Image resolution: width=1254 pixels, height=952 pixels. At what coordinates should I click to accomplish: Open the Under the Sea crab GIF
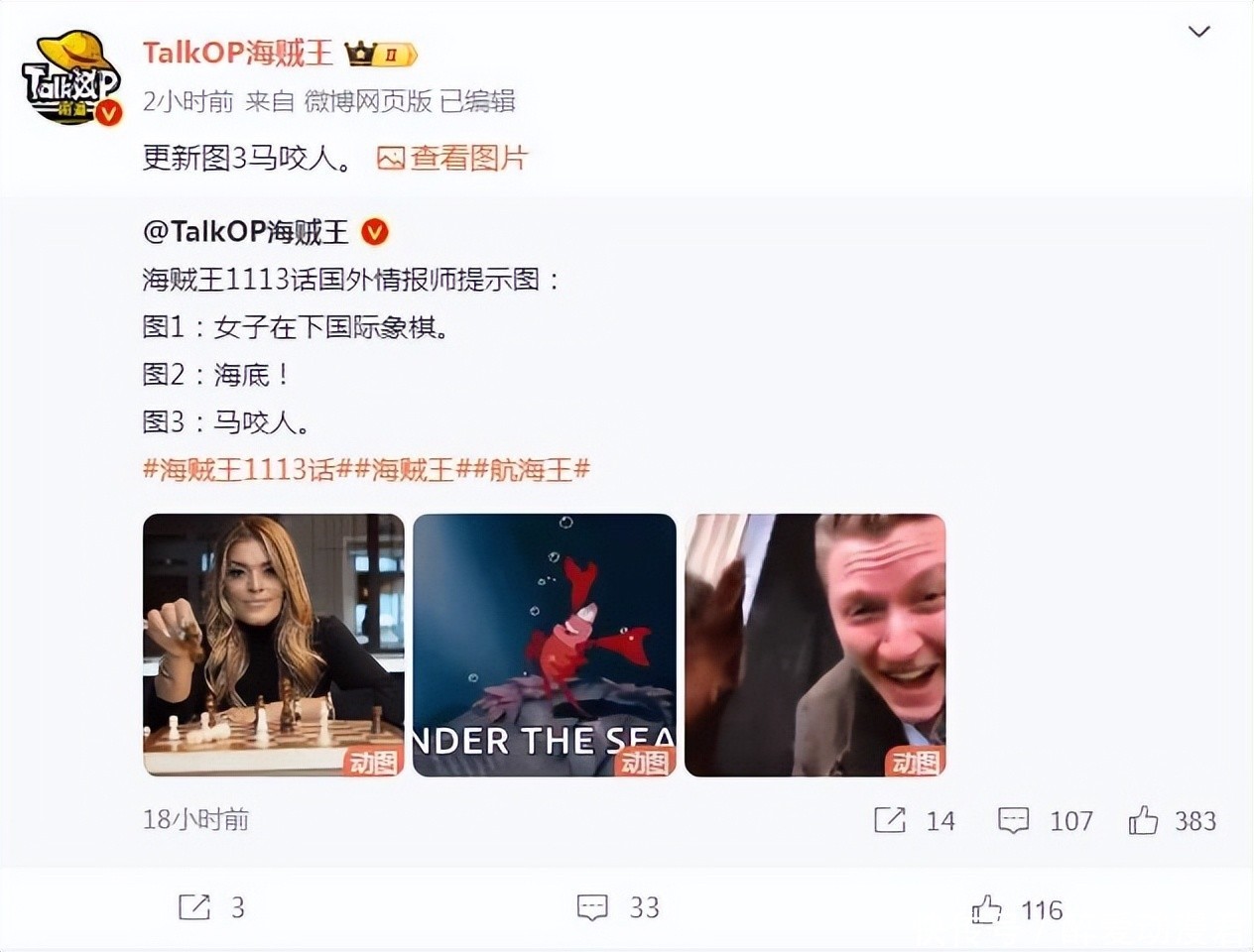coord(545,645)
